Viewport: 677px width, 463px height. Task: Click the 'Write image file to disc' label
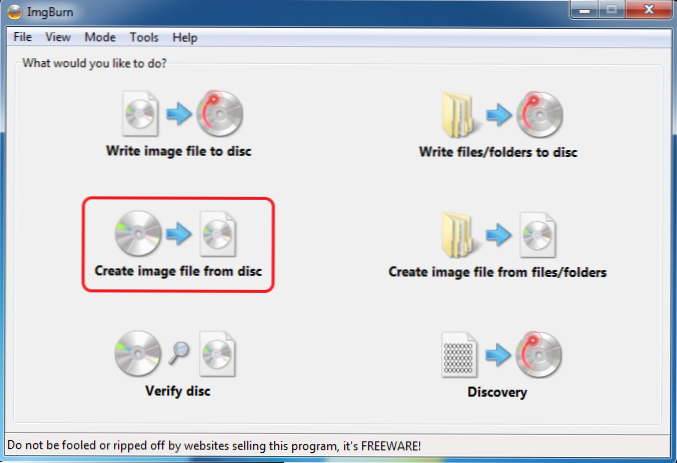[x=179, y=151]
